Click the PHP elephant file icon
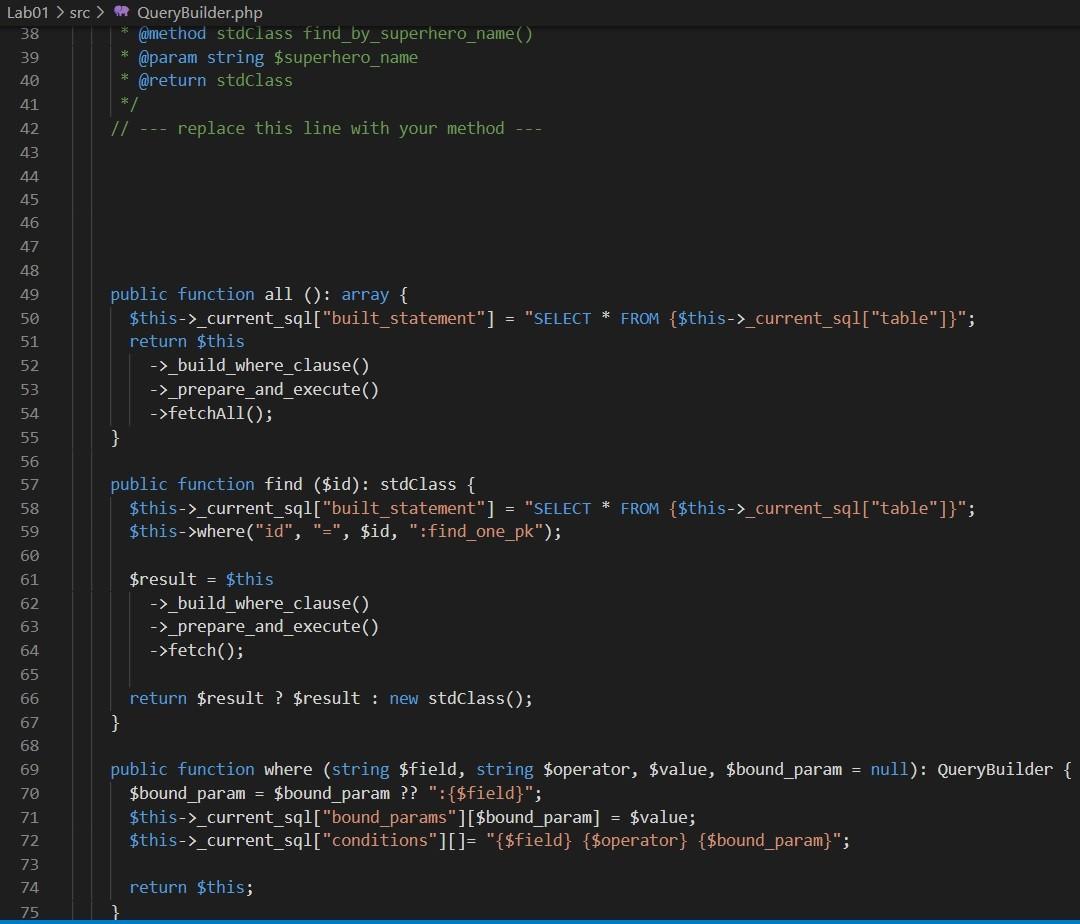 121,12
